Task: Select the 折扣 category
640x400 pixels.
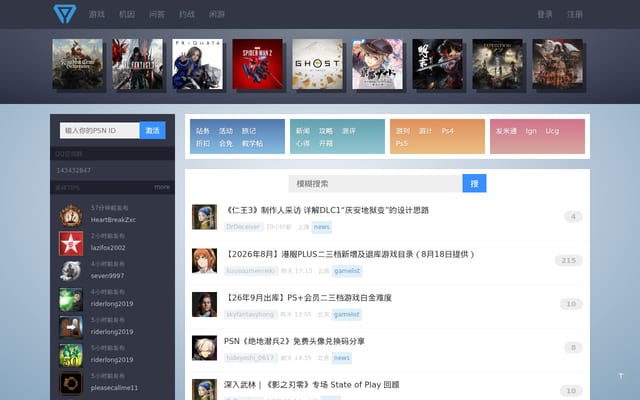Action: point(203,144)
